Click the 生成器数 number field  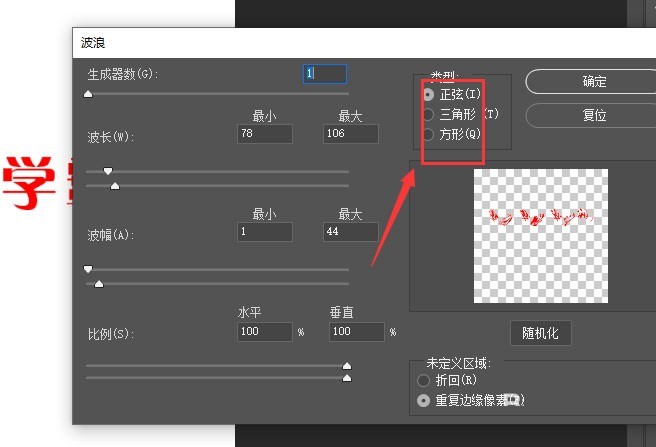(325, 74)
